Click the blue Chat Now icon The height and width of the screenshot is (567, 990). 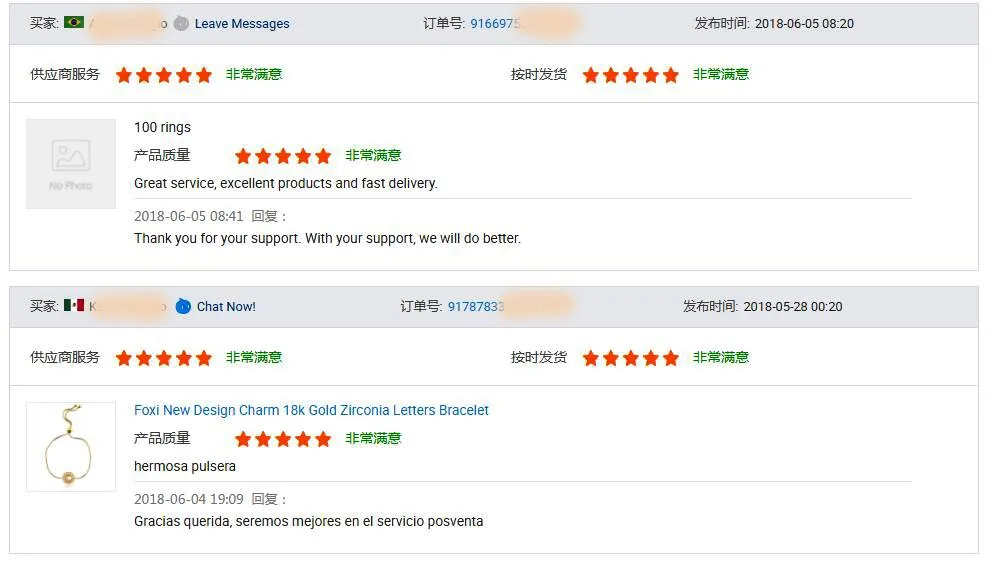click(183, 306)
